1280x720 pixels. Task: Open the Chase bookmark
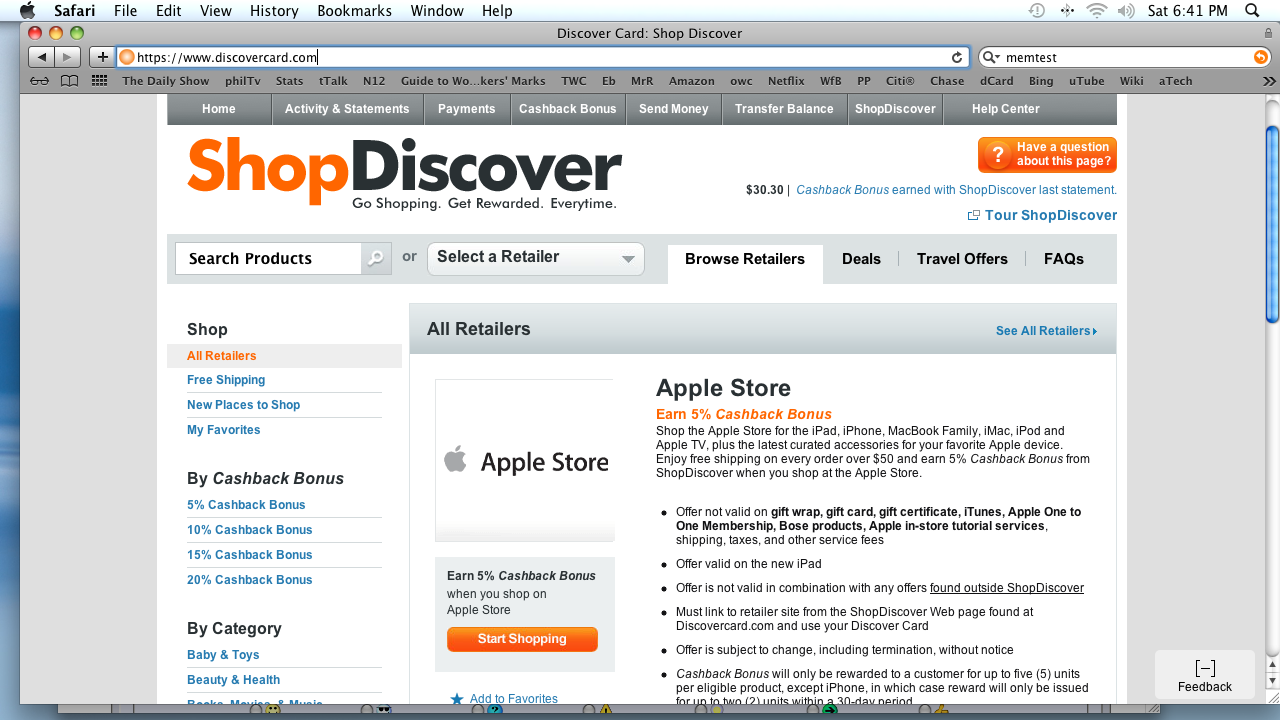click(x=947, y=81)
